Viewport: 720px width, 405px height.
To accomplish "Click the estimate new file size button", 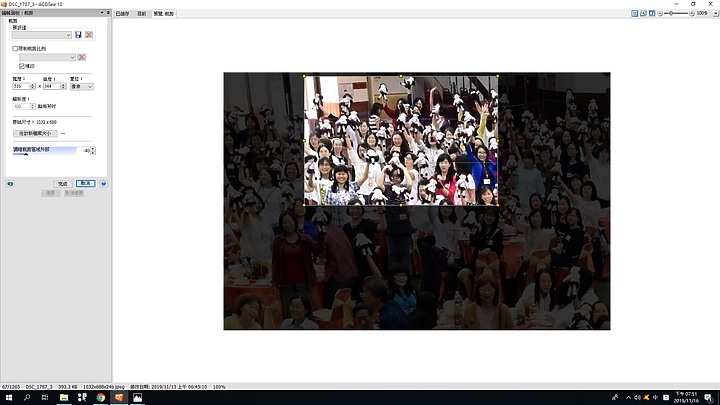I will coord(35,134).
